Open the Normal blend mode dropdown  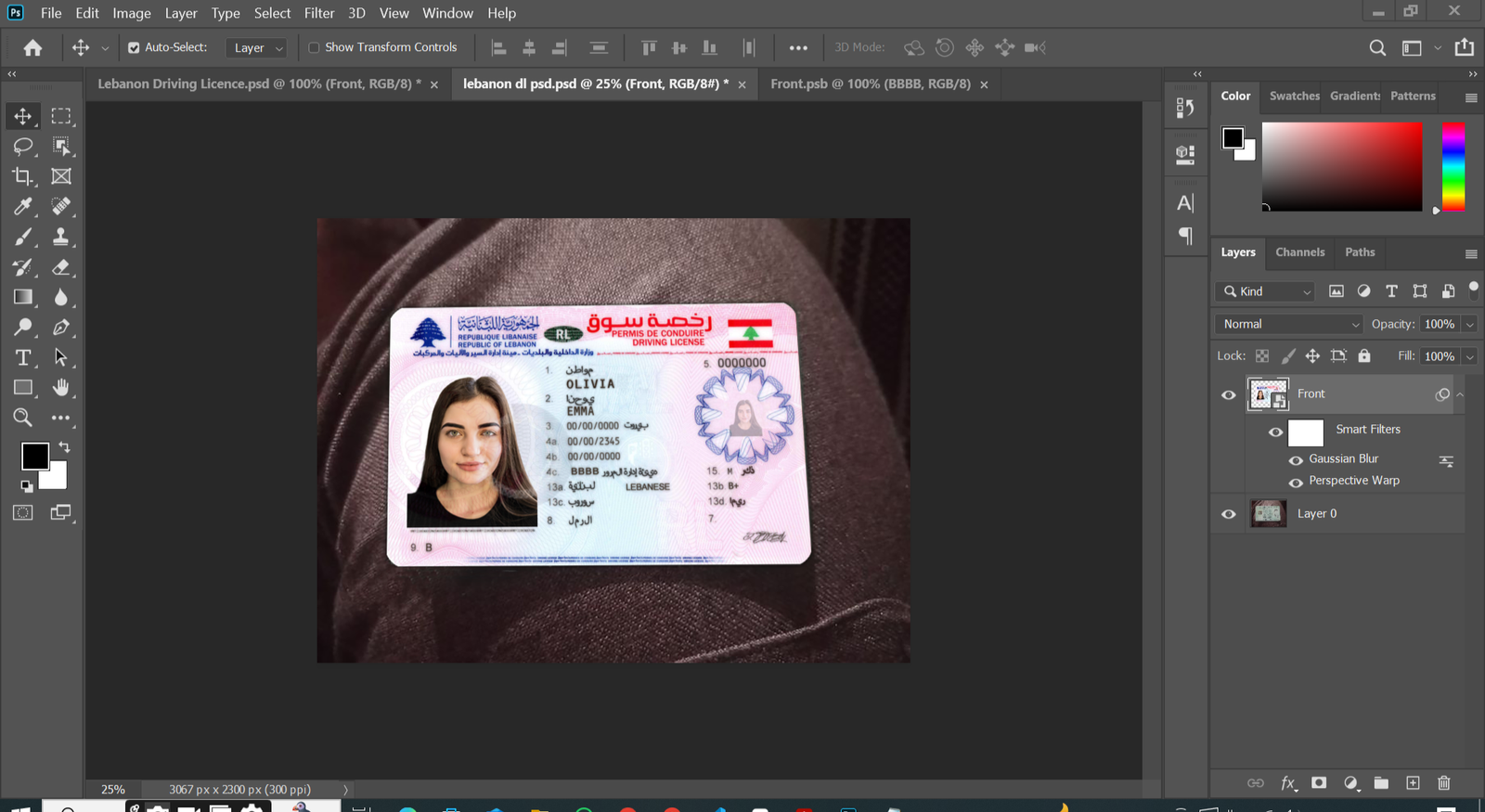(1289, 324)
